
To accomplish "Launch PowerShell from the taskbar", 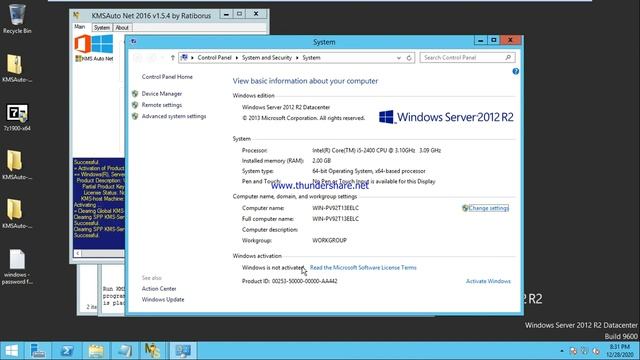I will [67, 351].
